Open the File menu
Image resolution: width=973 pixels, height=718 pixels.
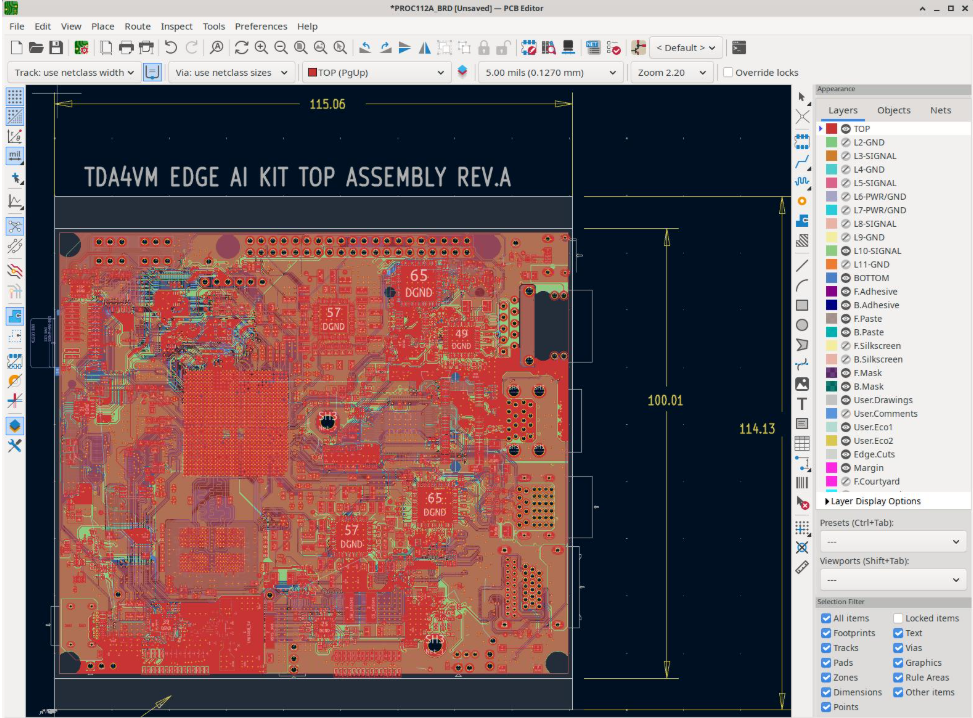click(17, 26)
